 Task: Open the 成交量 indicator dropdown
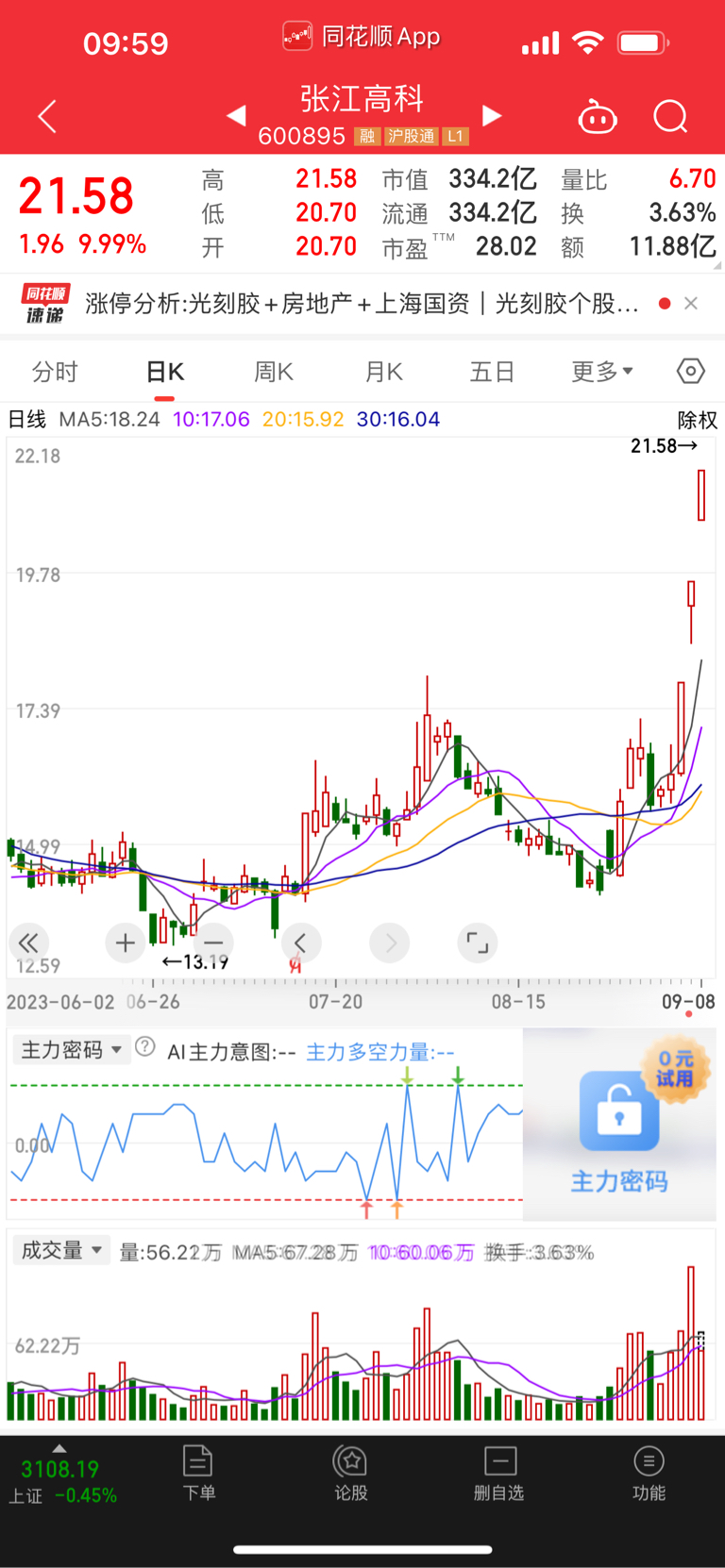[x=61, y=1251]
